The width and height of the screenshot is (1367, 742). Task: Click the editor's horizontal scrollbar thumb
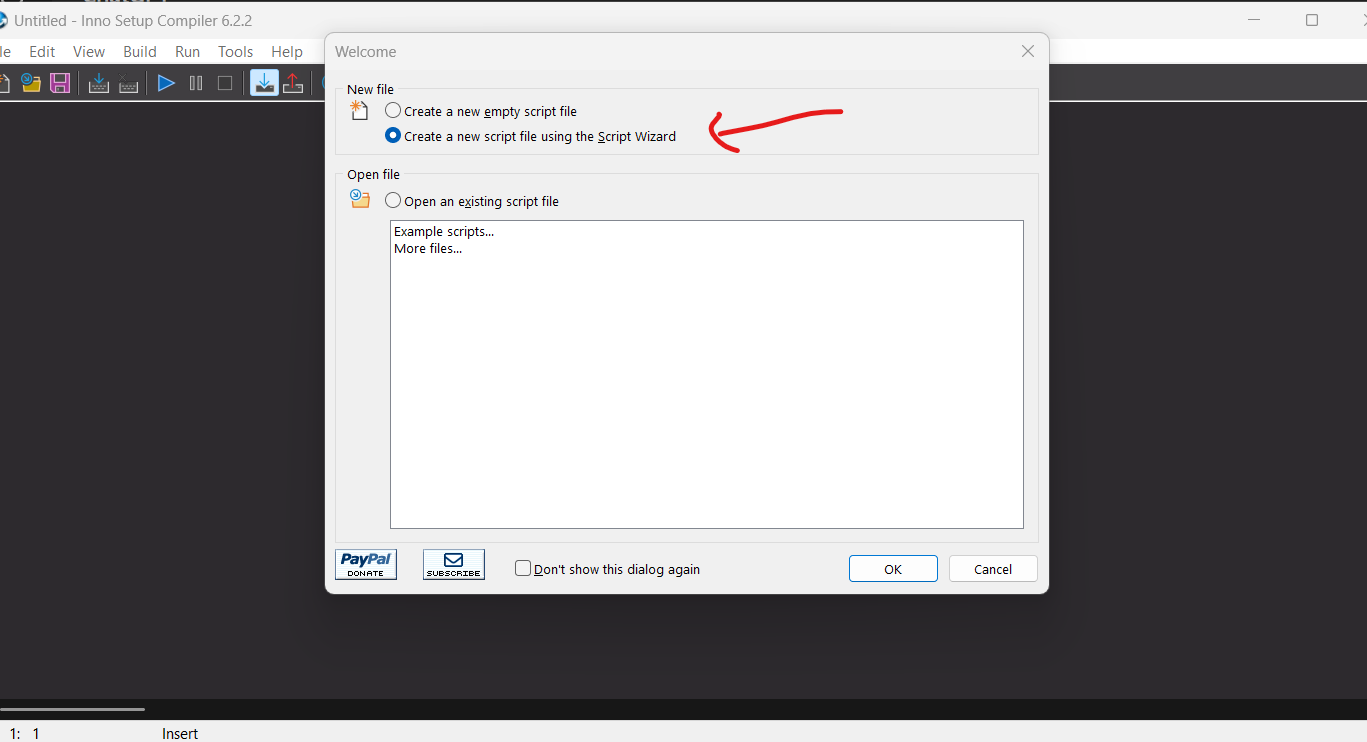(72, 710)
